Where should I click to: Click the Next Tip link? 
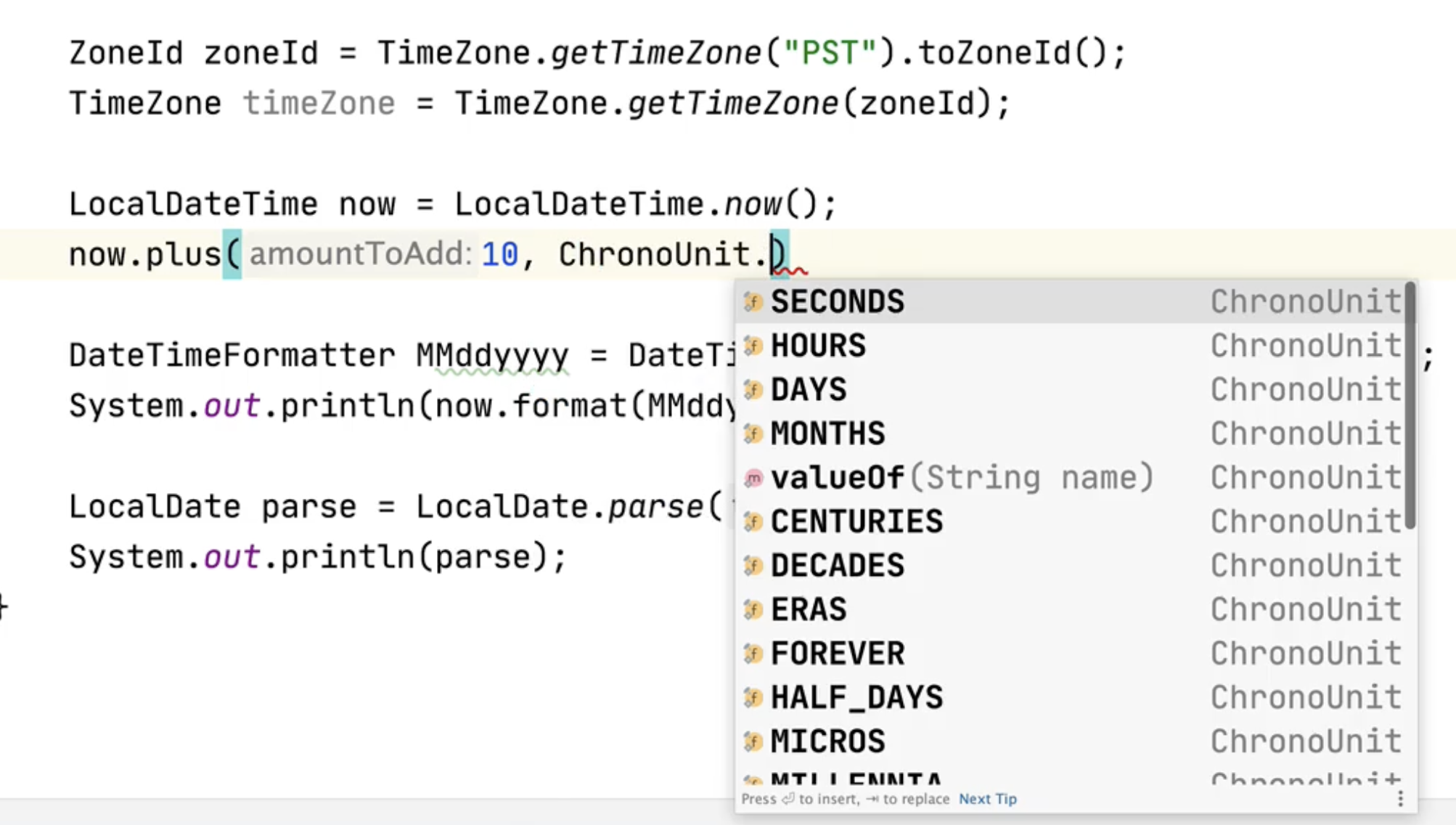point(987,799)
